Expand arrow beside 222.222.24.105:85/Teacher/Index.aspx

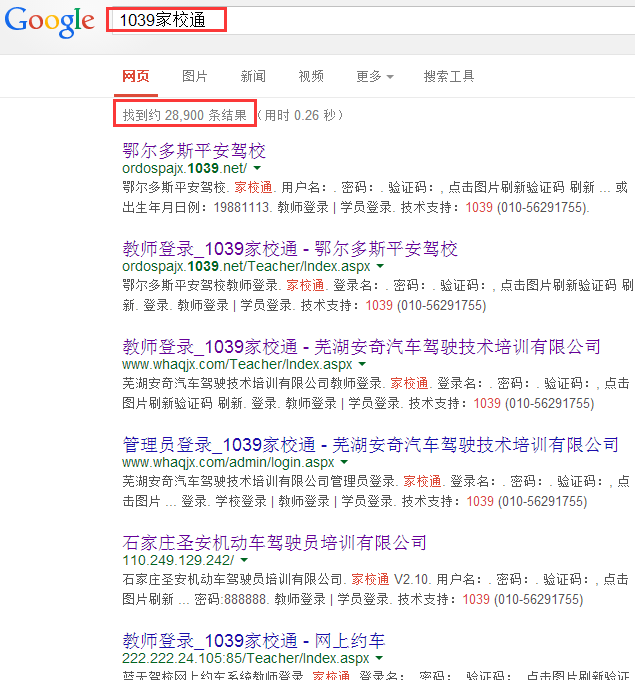(380, 658)
